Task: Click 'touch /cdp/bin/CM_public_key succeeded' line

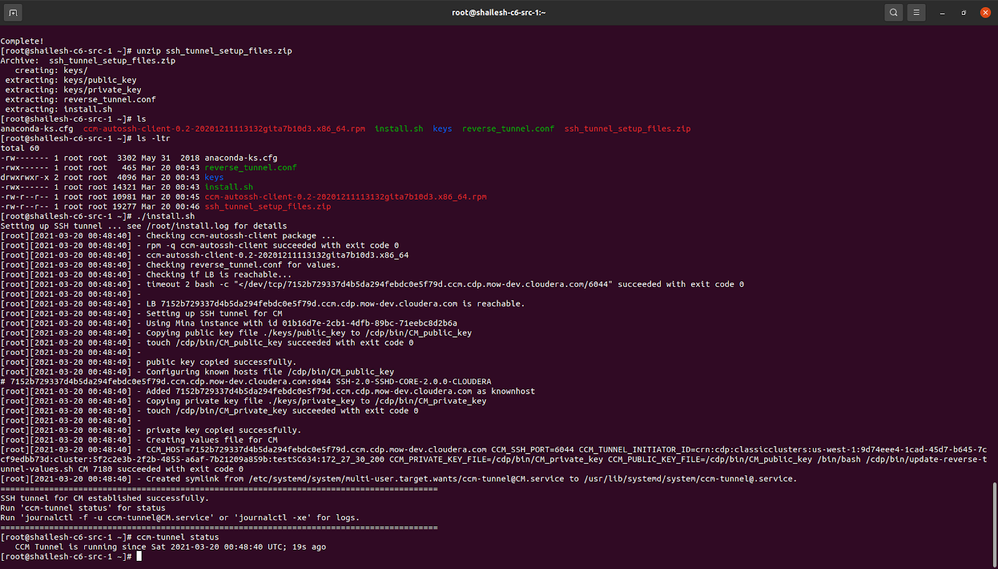Action: 207,343
